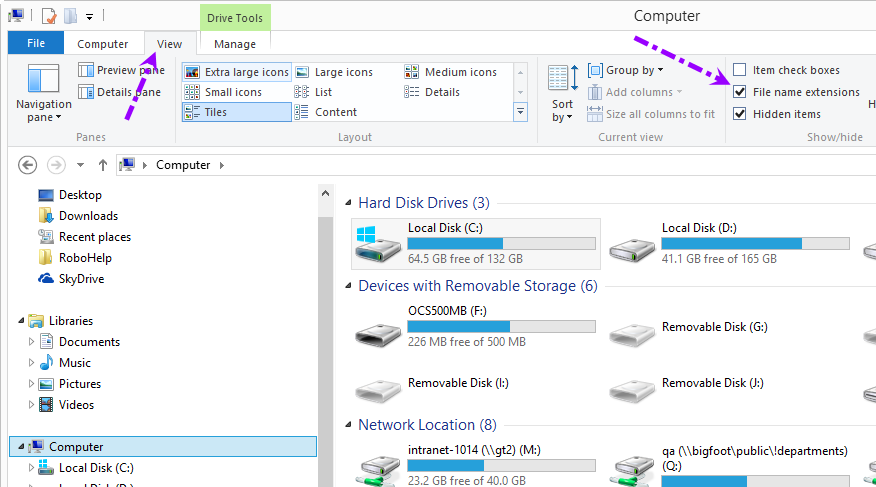Select Local Disk (C:) drive tile
876x487 pixels.
tap(475, 244)
